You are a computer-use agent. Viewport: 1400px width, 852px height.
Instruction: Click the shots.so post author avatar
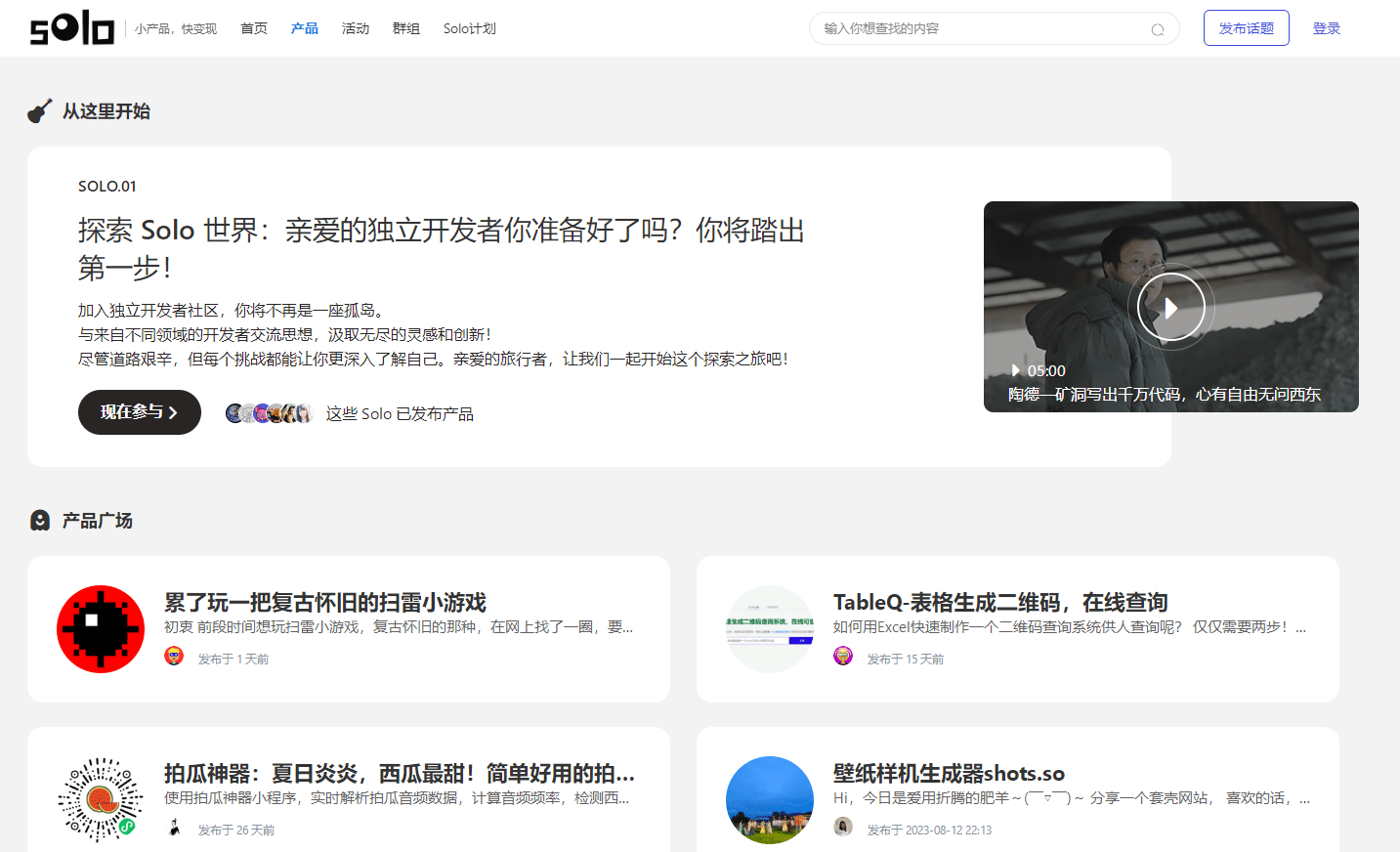coord(843,828)
